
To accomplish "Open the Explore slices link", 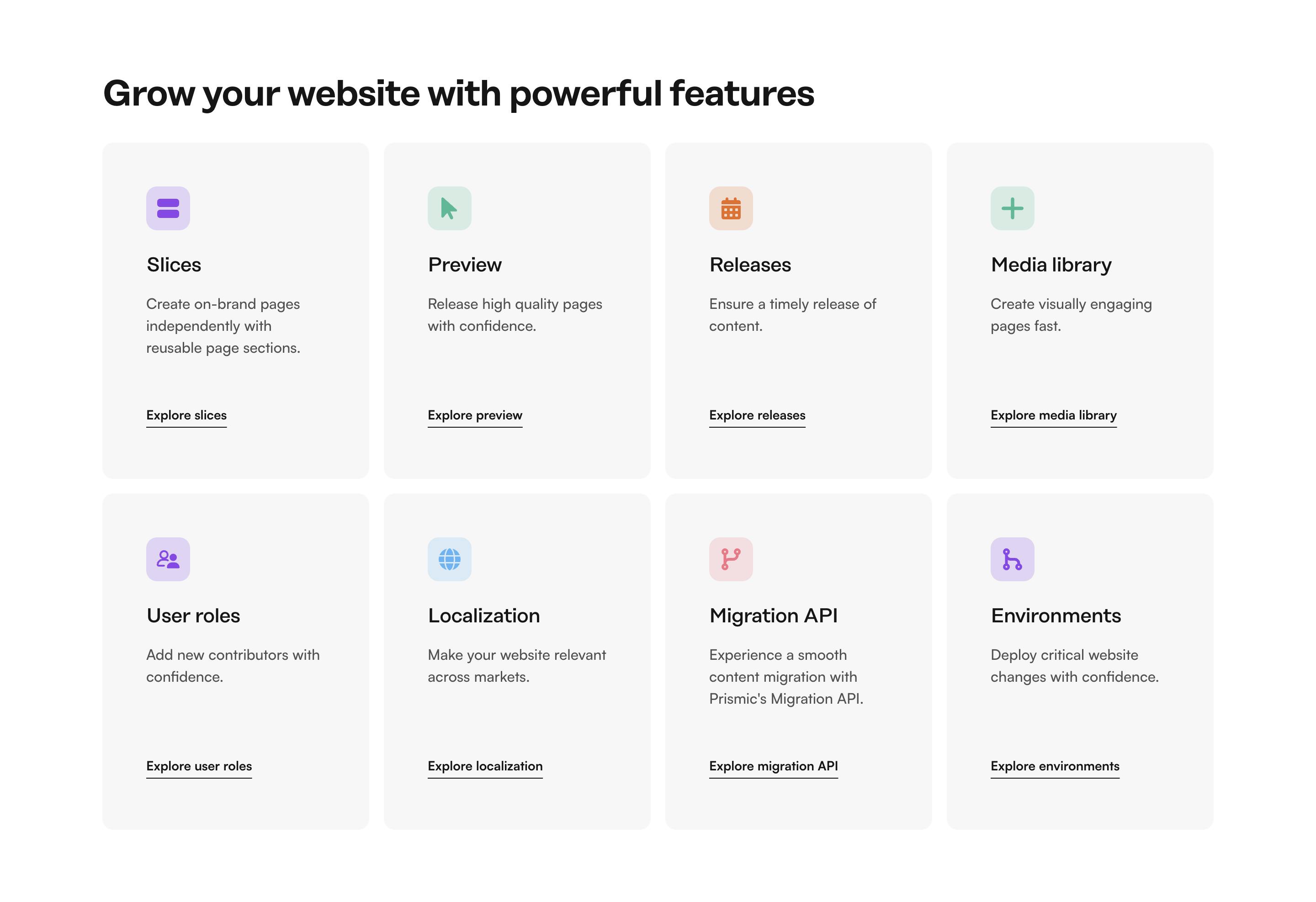I will [186, 415].
